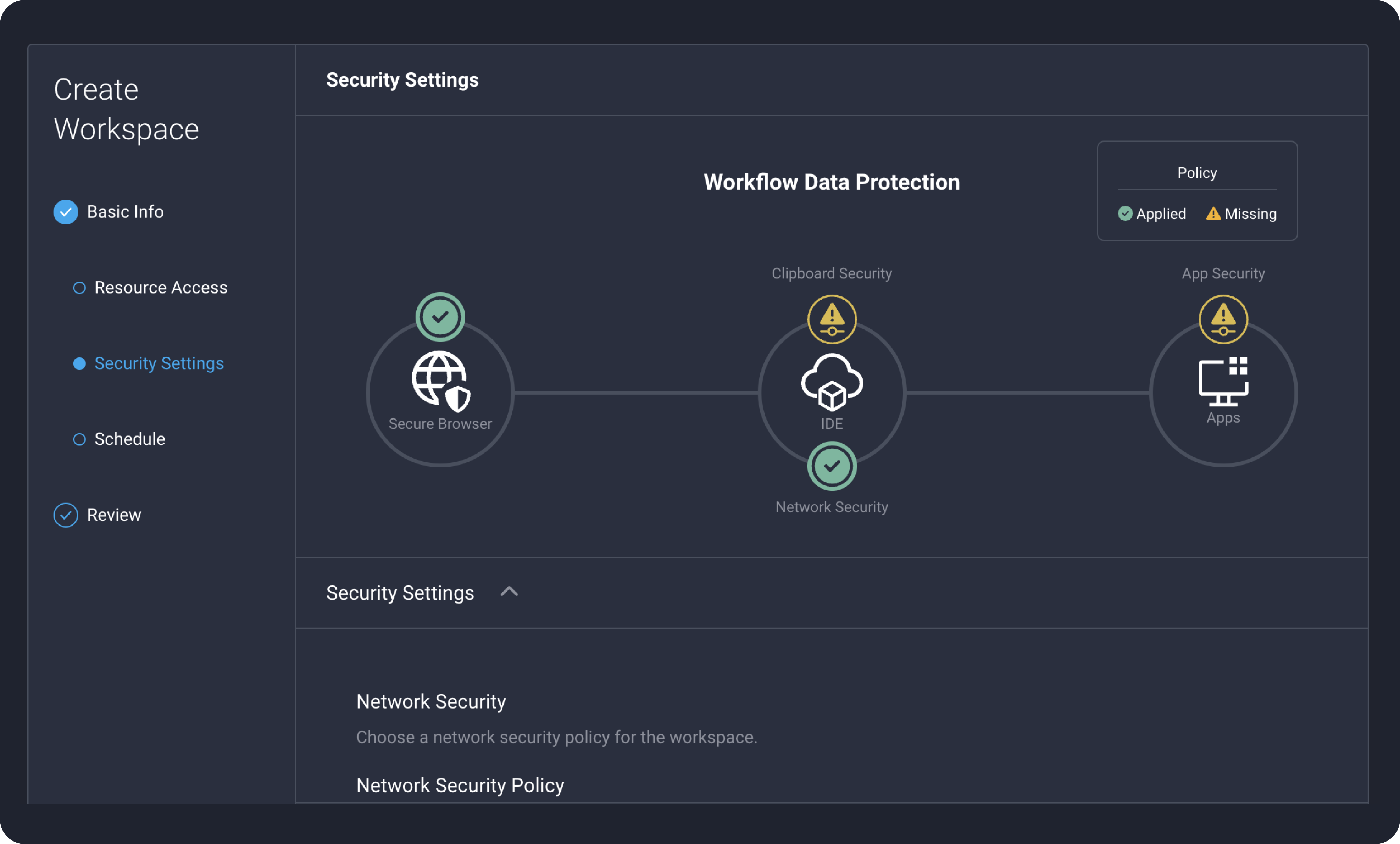The image size is (1400, 844).
Task: Select the Resource Access step circle
Action: [x=79, y=288]
